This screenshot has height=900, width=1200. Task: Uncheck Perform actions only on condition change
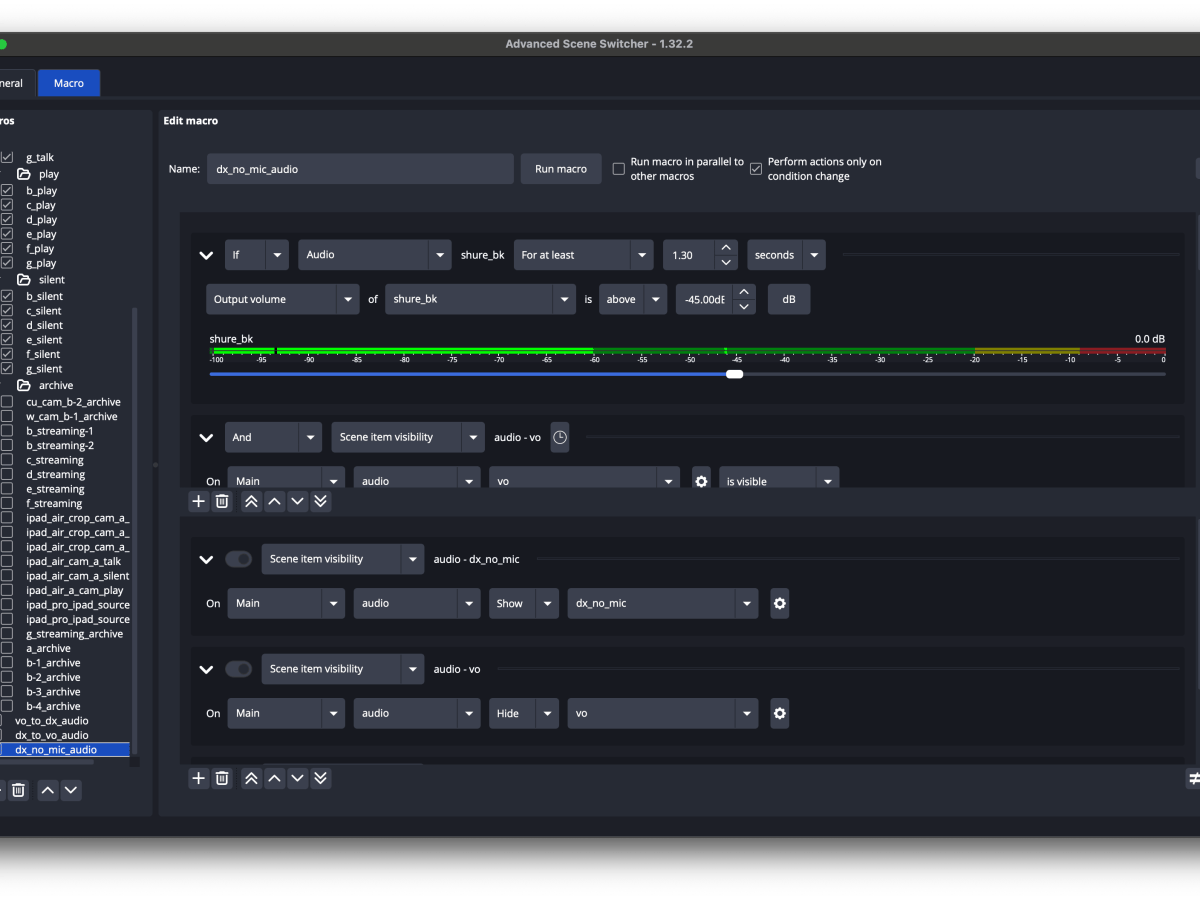click(x=756, y=168)
